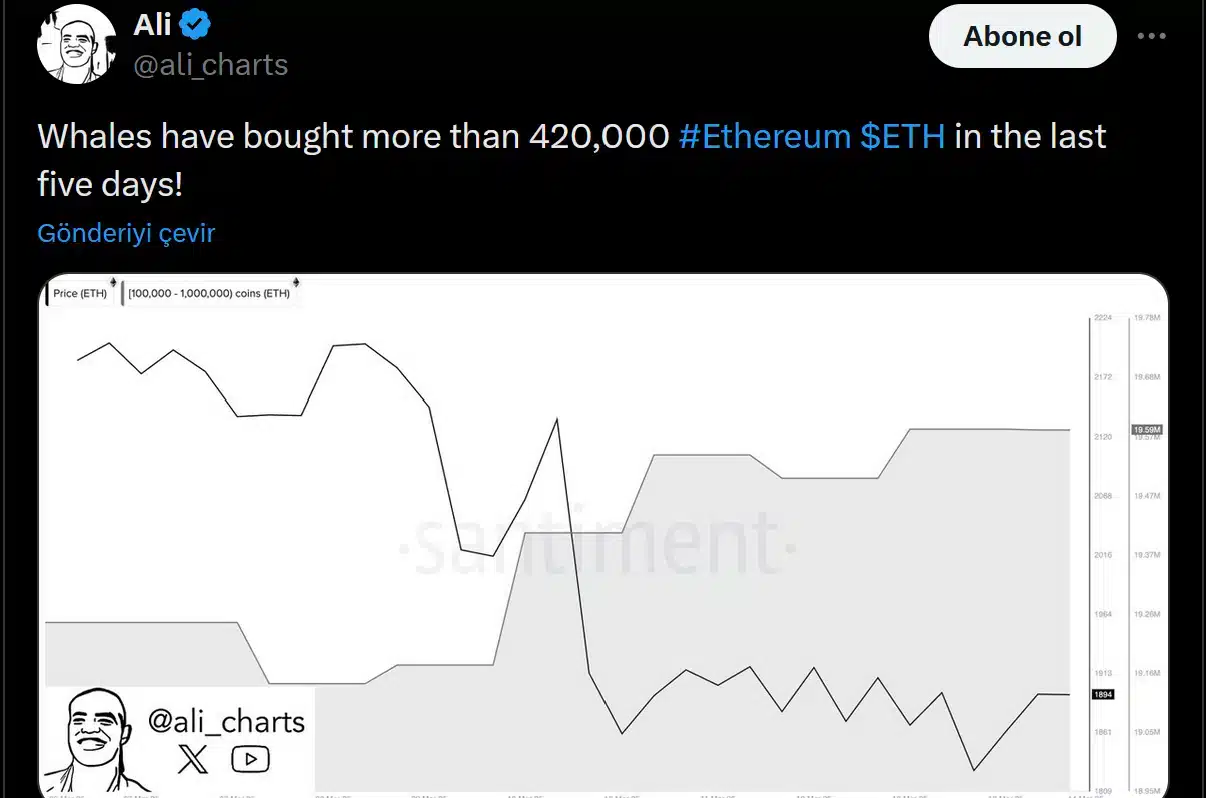Click the Ethereum icon beside Price (ETH) label
The width and height of the screenshot is (1206, 798).
[x=113, y=282]
